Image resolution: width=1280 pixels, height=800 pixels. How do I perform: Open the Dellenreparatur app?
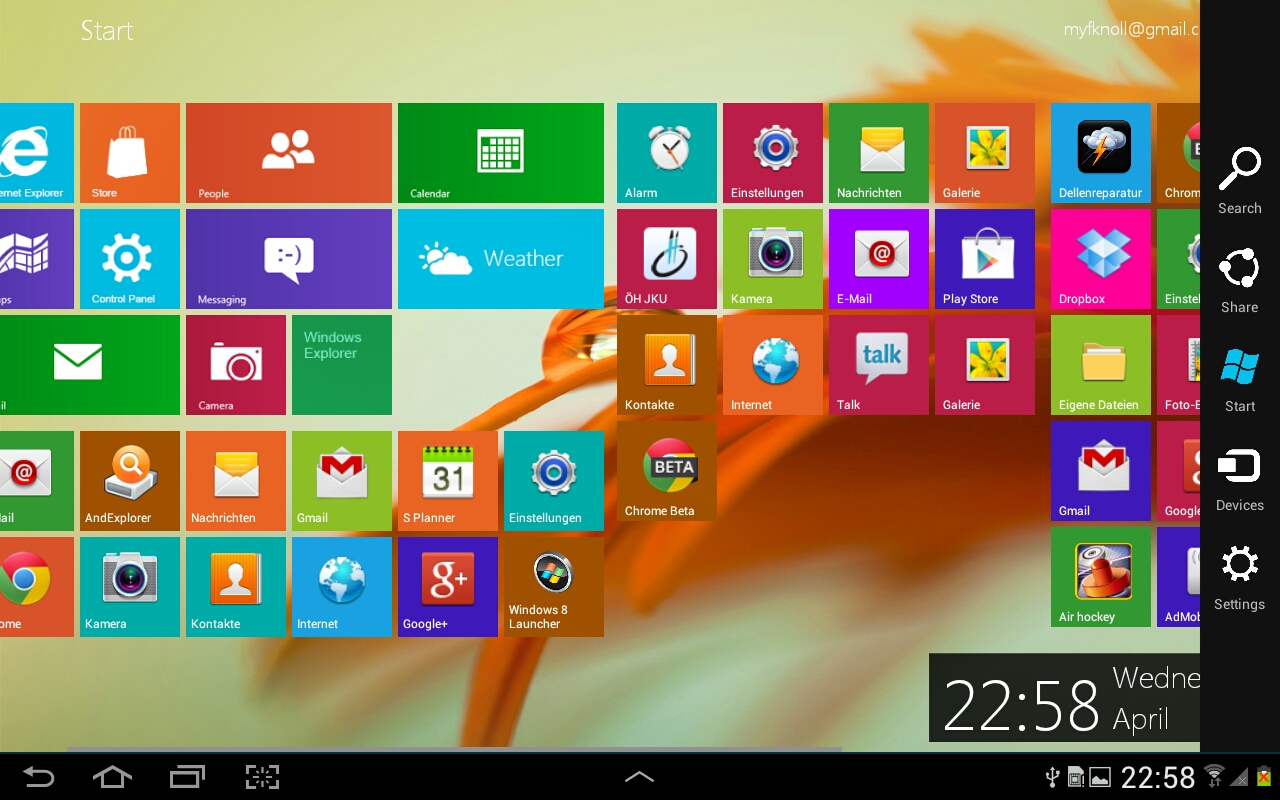pos(1100,152)
